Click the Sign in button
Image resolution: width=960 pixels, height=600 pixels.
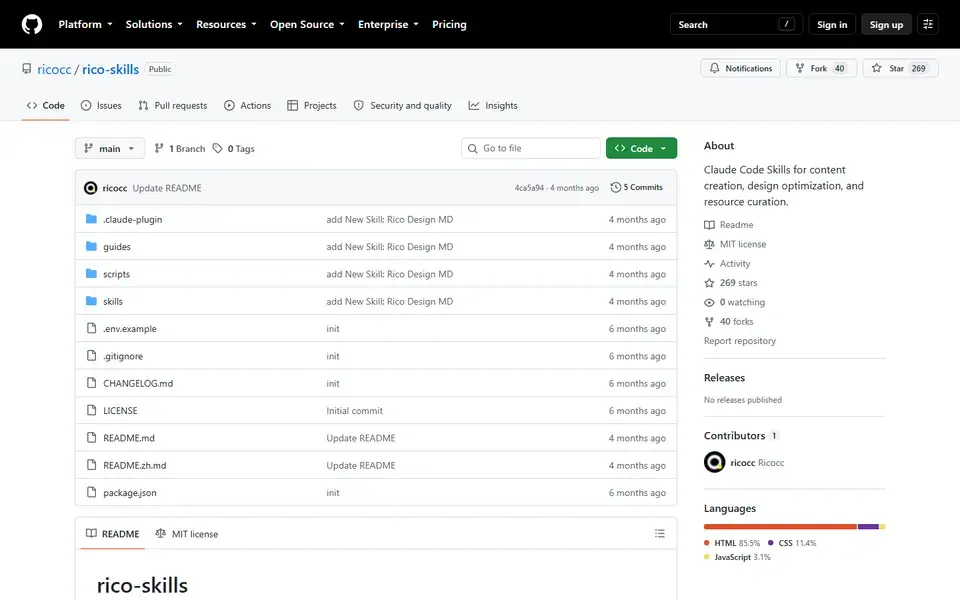coord(831,24)
